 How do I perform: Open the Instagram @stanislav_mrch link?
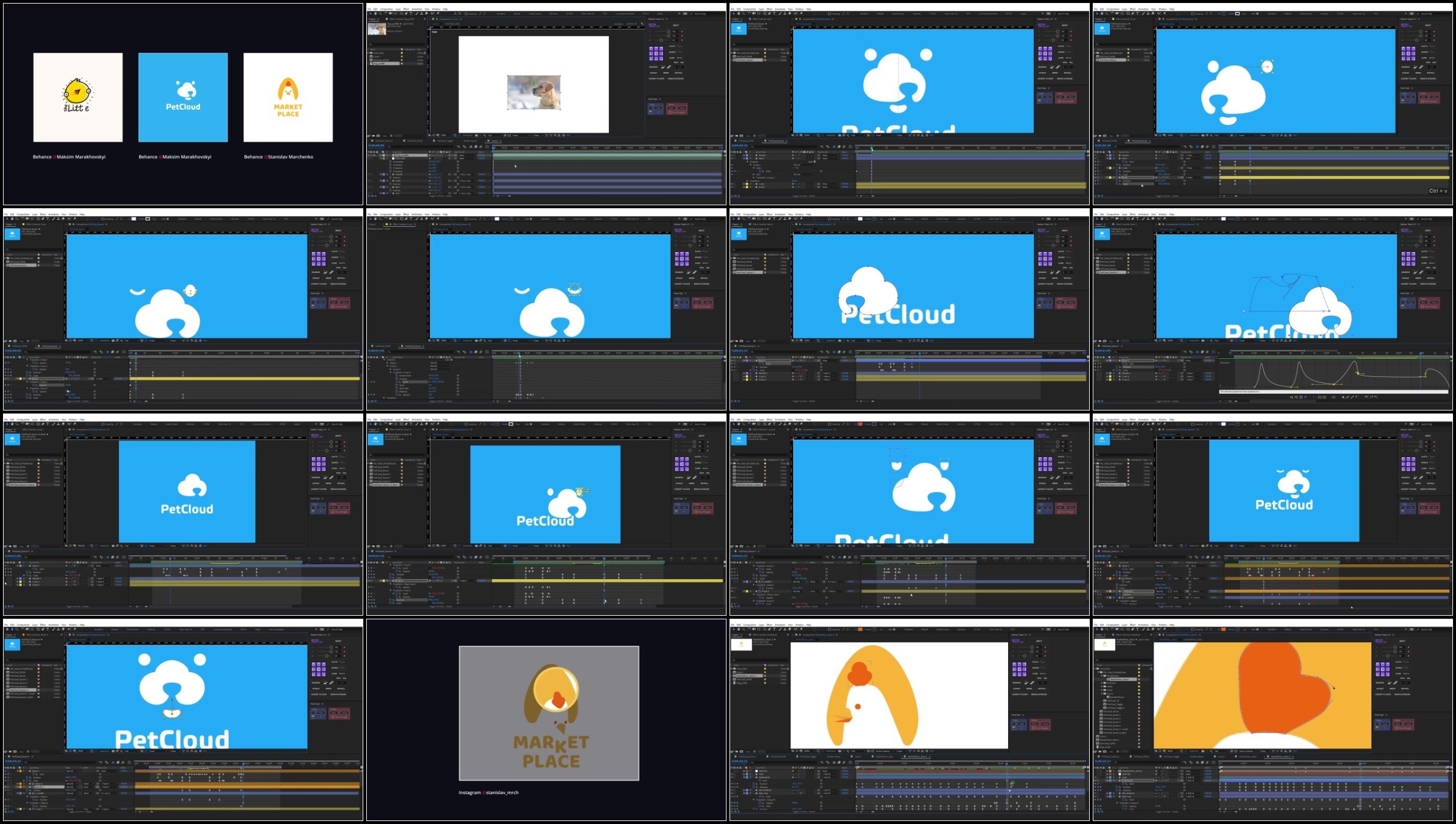click(x=488, y=793)
